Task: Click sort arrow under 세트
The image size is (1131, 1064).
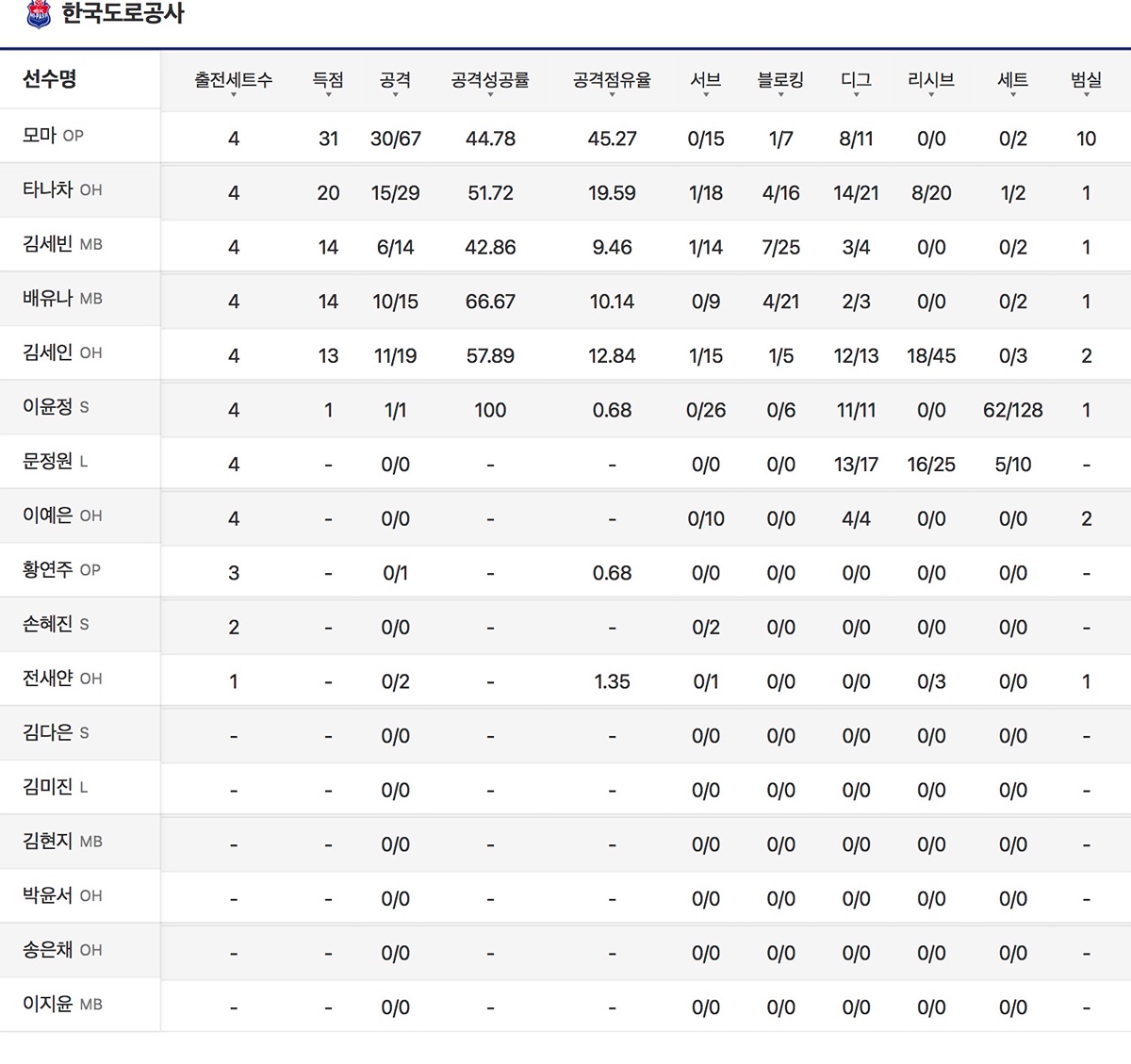Action: click(1012, 93)
